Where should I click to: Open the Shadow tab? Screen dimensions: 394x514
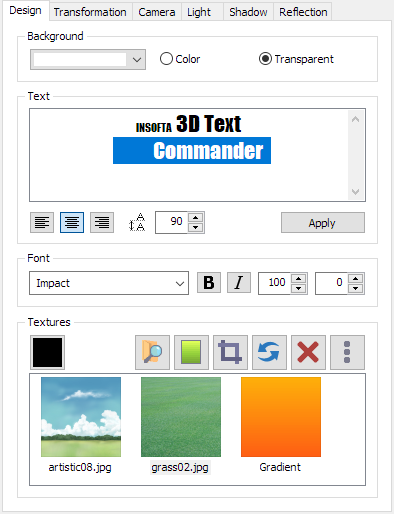[x=248, y=12]
